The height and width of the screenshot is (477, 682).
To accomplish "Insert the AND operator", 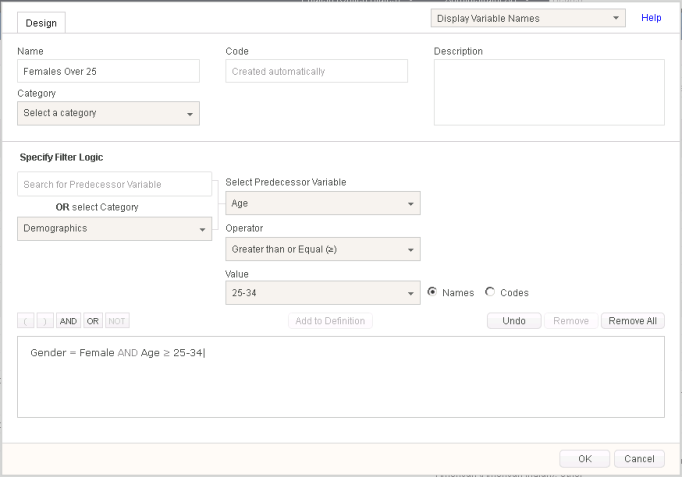I will pos(68,321).
